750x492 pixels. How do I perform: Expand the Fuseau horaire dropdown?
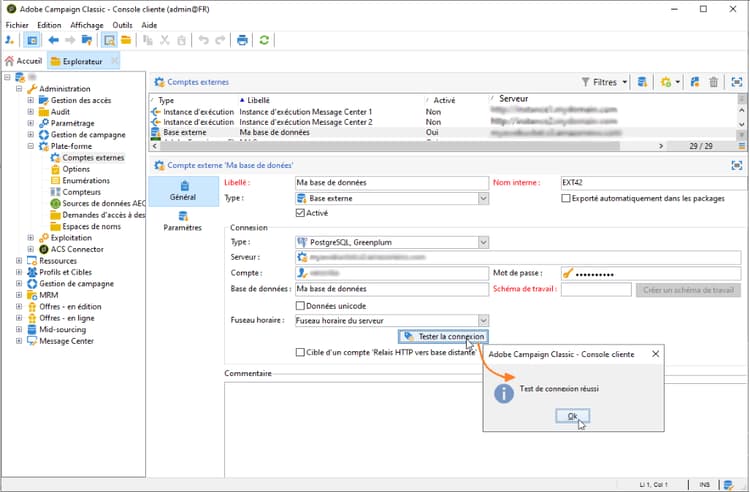pos(483,321)
